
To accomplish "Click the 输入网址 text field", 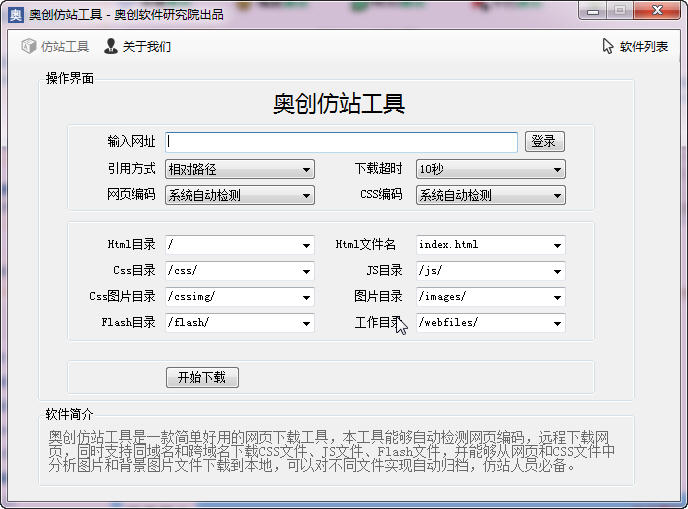I will pyautogui.click(x=341, y=142).
